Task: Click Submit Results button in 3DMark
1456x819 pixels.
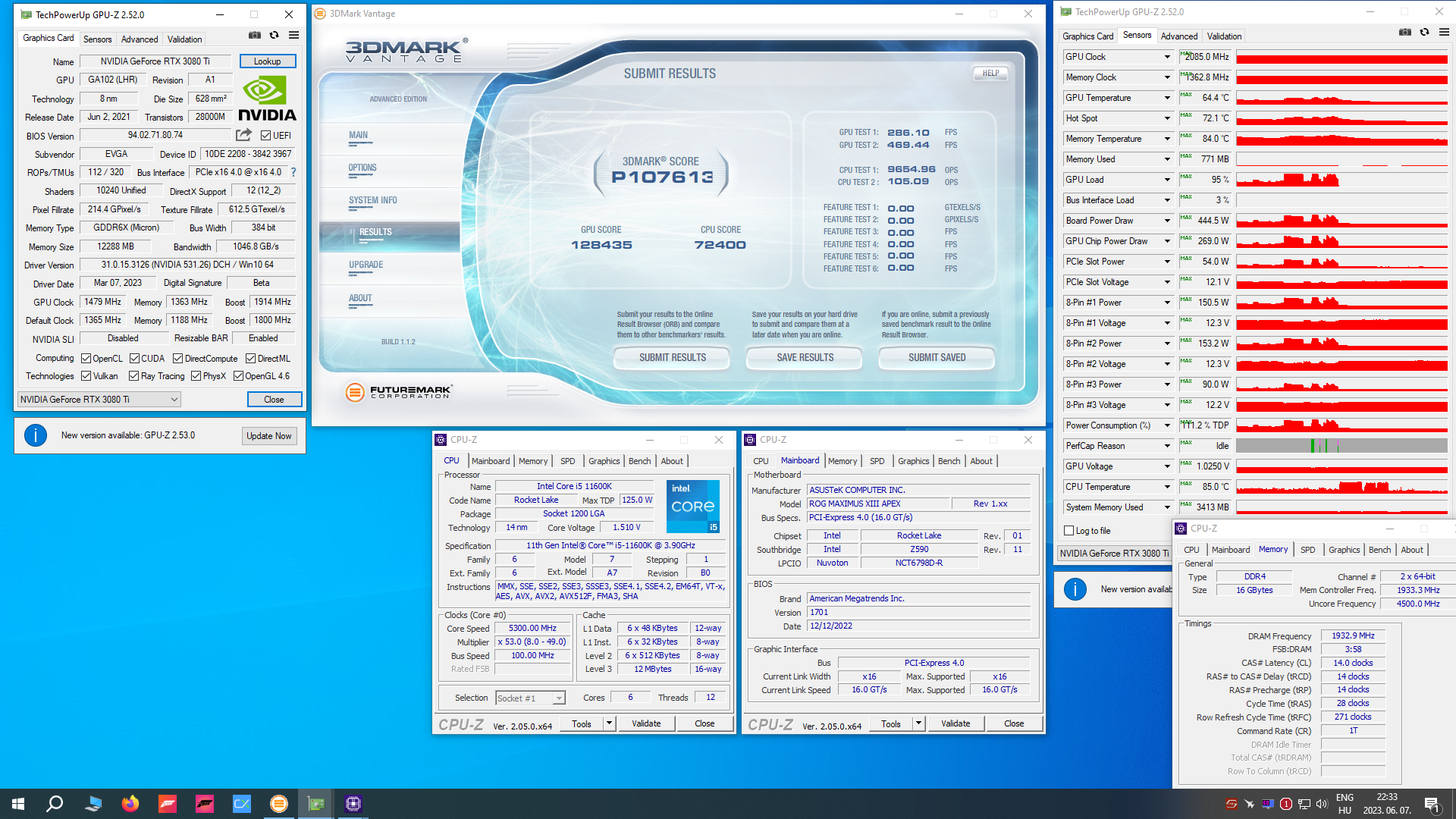Action: tap(672, 358)
